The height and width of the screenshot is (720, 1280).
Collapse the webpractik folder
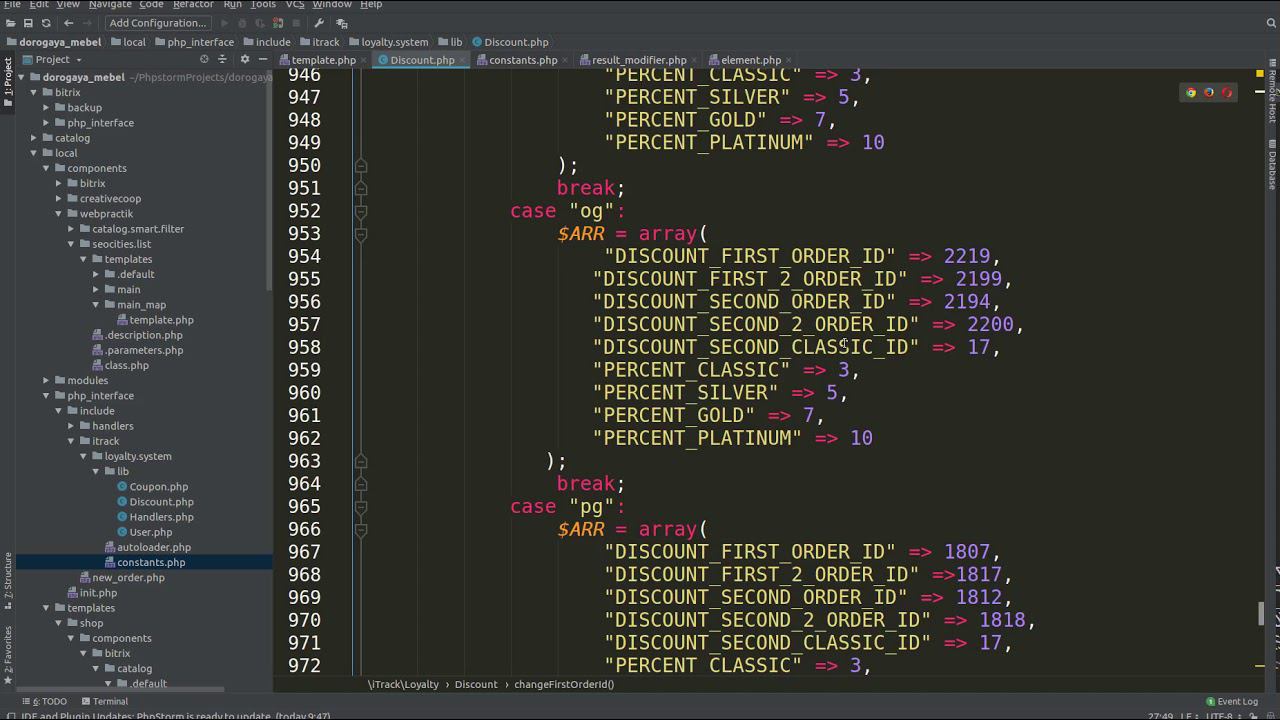[58, 213]
